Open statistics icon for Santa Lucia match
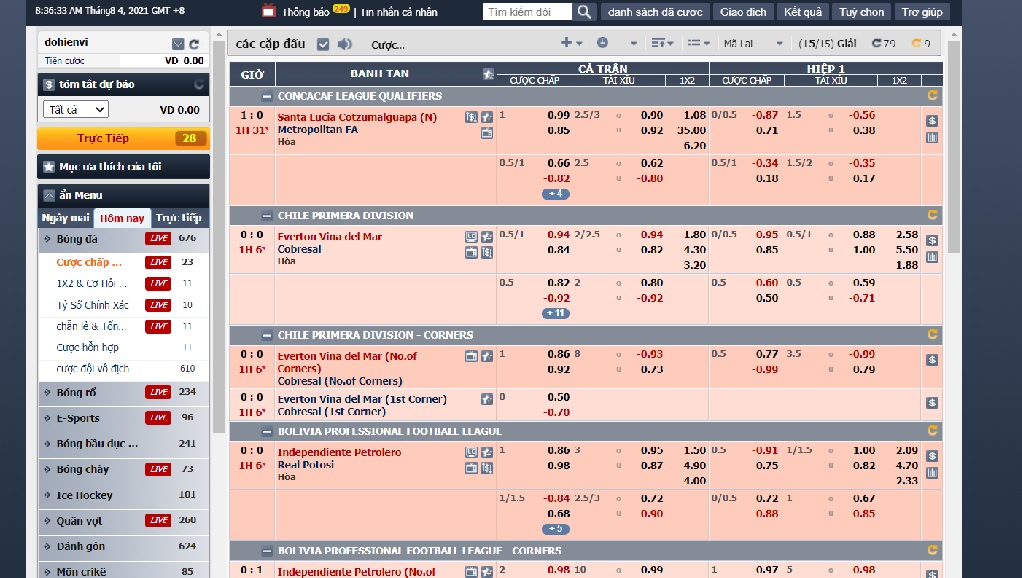 point(471,117)
